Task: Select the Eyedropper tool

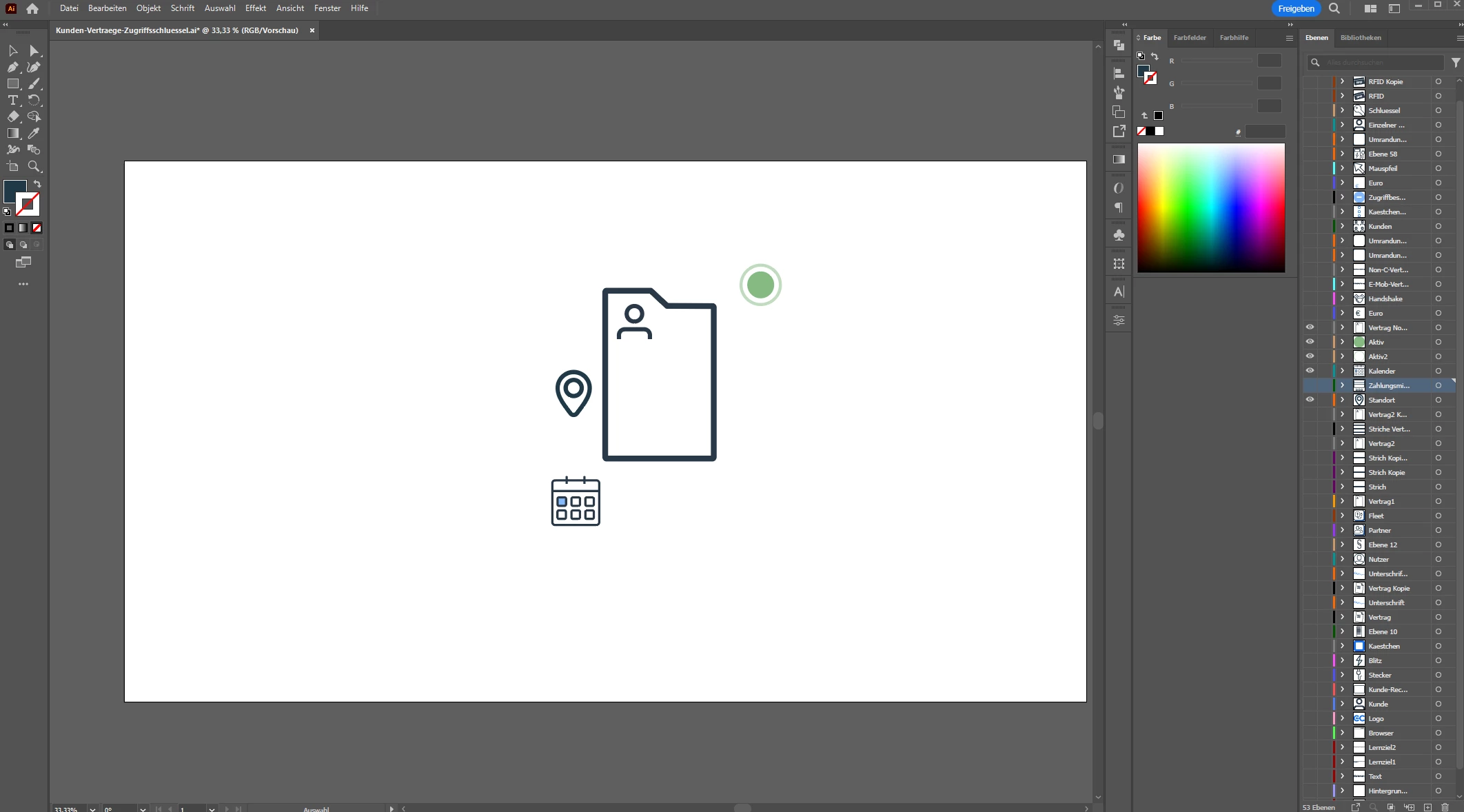Action: tap(34, 133)
